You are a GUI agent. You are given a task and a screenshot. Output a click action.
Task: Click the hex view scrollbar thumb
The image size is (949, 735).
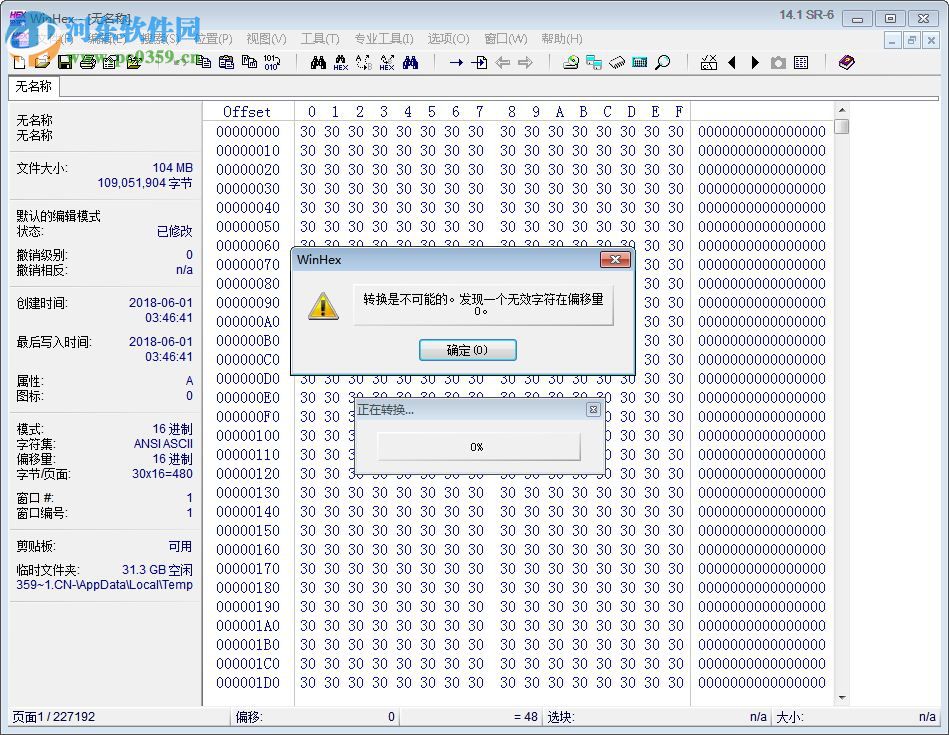coord(841,126)
